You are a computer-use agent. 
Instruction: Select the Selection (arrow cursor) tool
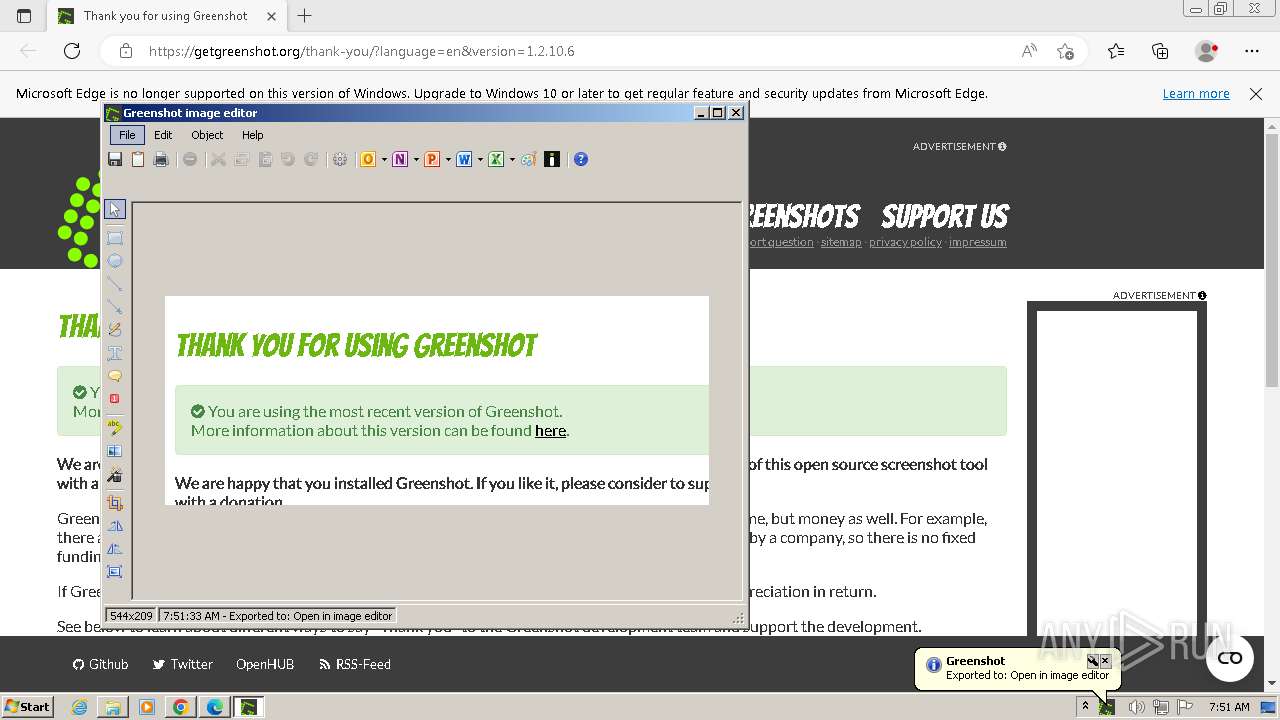[115, 210]
